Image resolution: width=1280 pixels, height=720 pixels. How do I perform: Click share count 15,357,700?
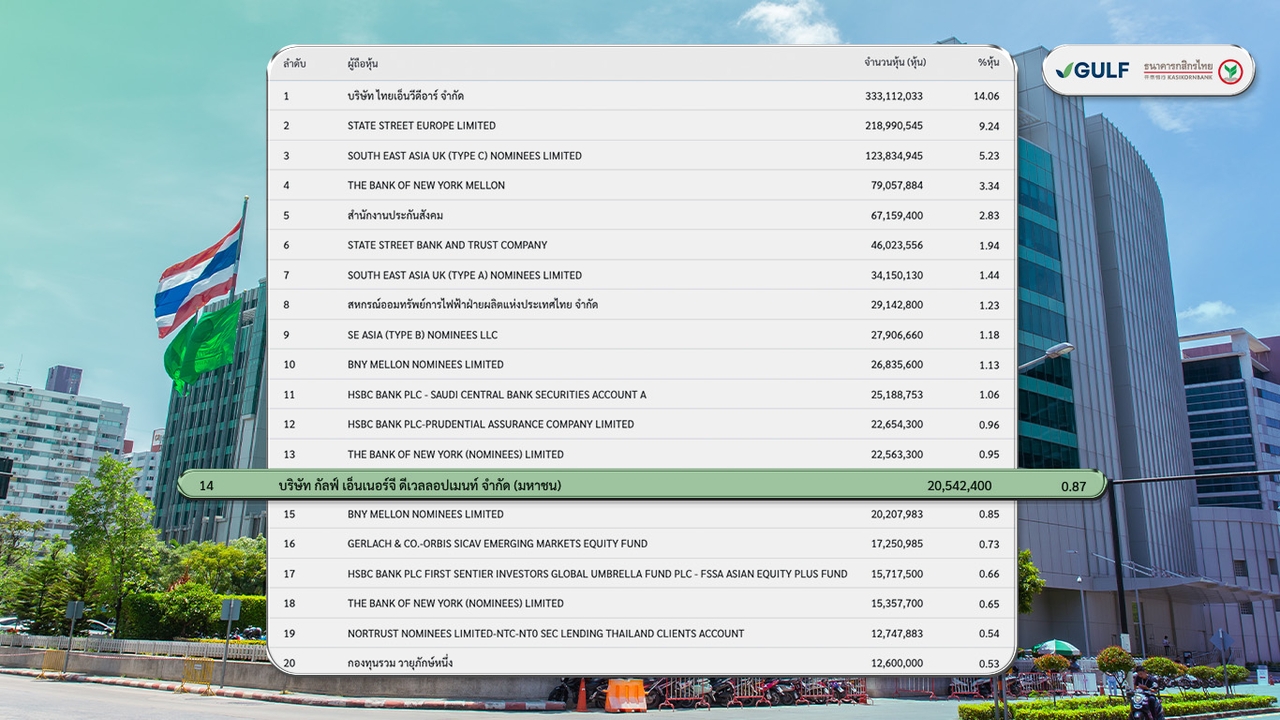pyautogui.click(x=897, y=604)
